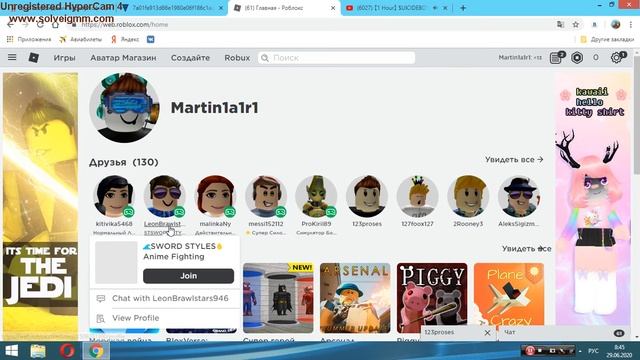Open the Roblox hamburger navigation menu
The height and width of the screenshot is (360, 640).
click(12, 57)
